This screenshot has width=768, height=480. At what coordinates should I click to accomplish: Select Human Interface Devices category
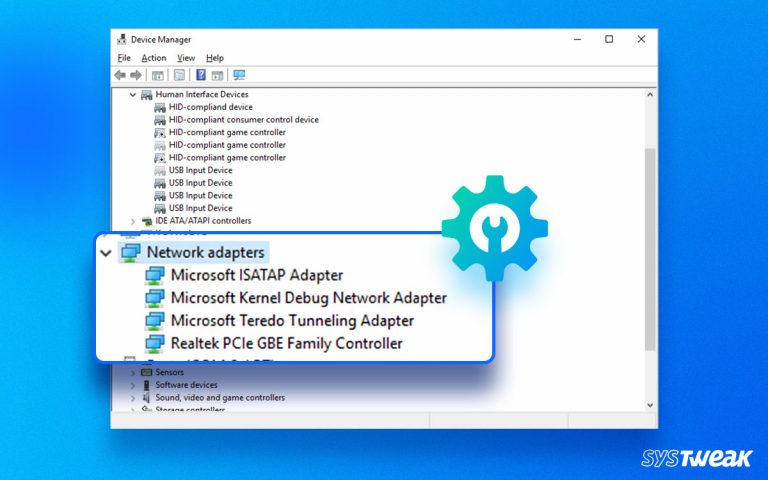pyautogui.click(x=202, y=95)
